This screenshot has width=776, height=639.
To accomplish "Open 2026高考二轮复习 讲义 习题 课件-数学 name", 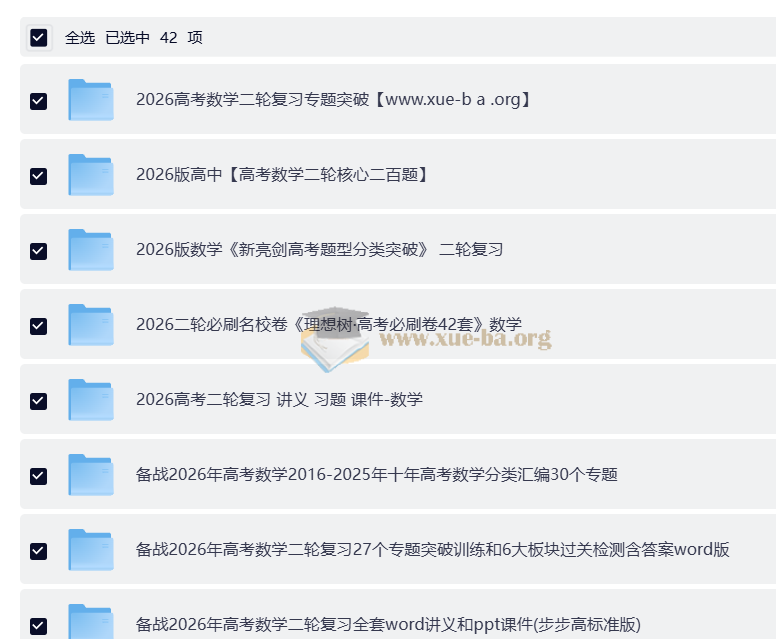I will point(279,400).
